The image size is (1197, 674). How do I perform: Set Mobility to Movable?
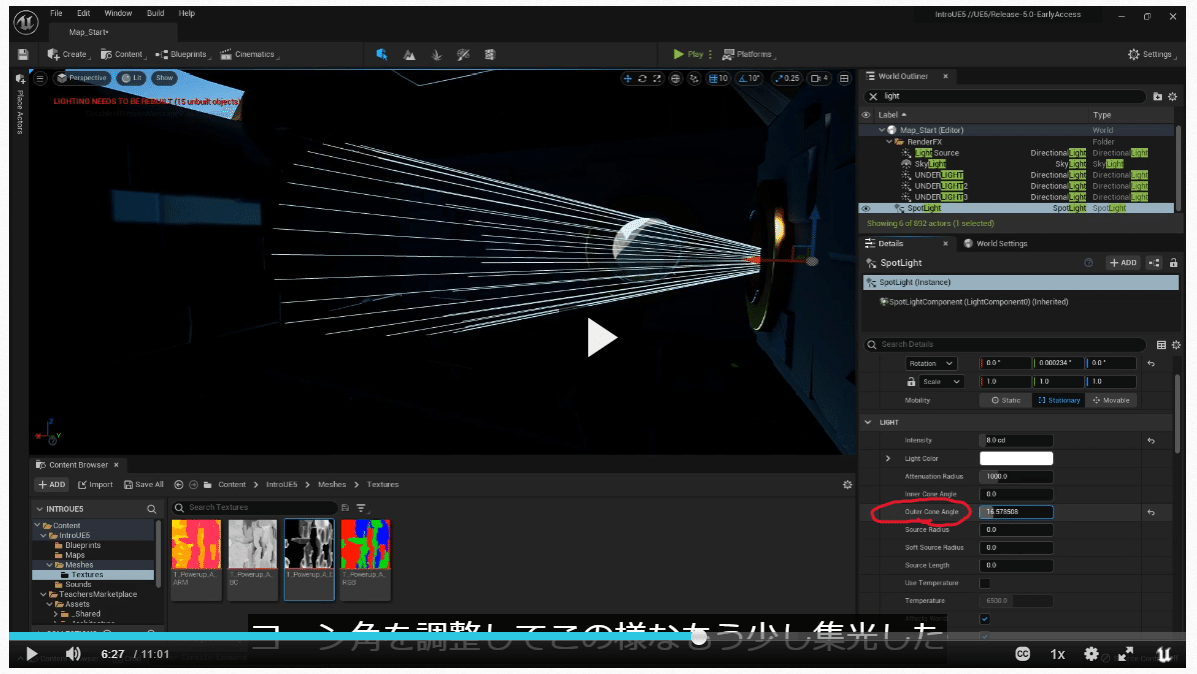(1112, 400)
